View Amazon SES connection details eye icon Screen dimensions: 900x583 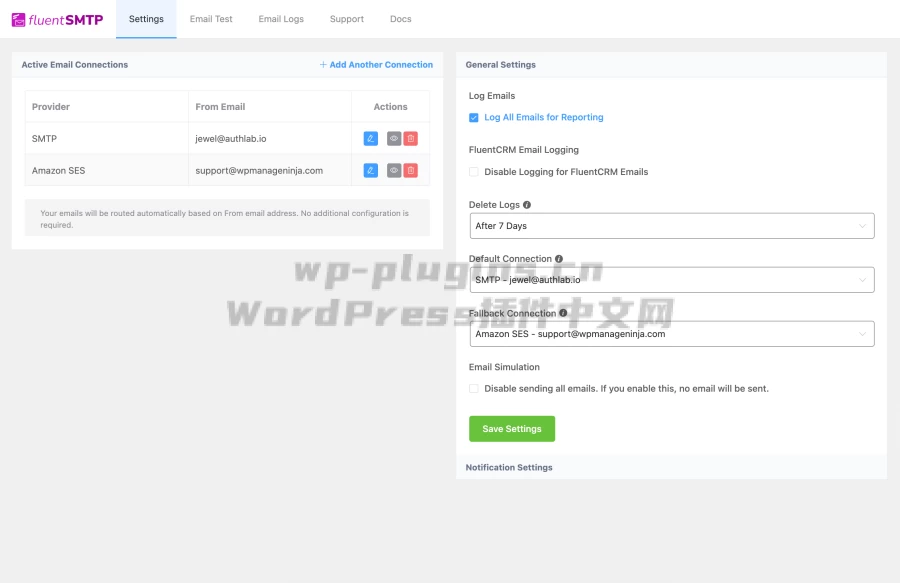coord(394,170)
